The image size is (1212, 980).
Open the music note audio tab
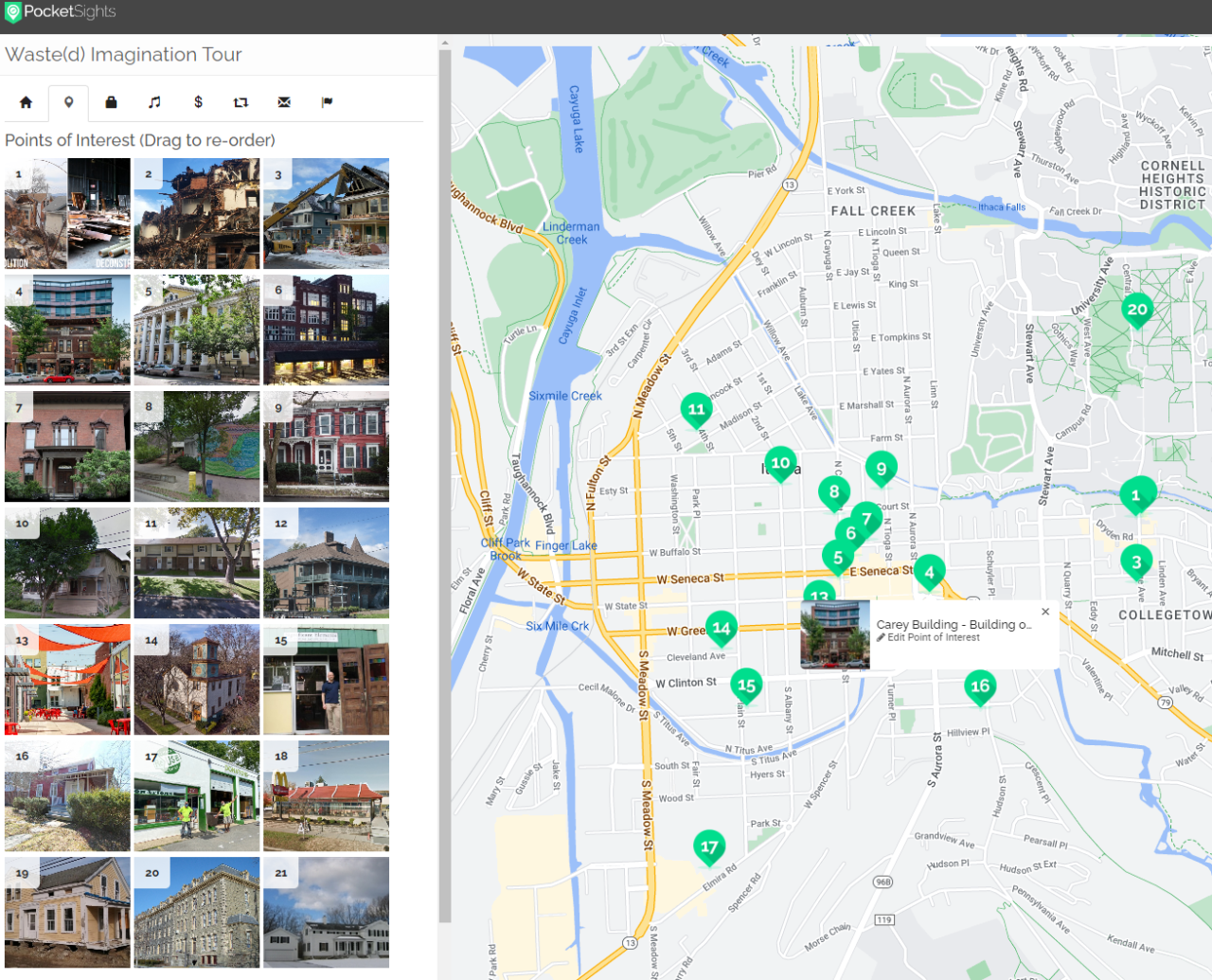tap(154, 102)
